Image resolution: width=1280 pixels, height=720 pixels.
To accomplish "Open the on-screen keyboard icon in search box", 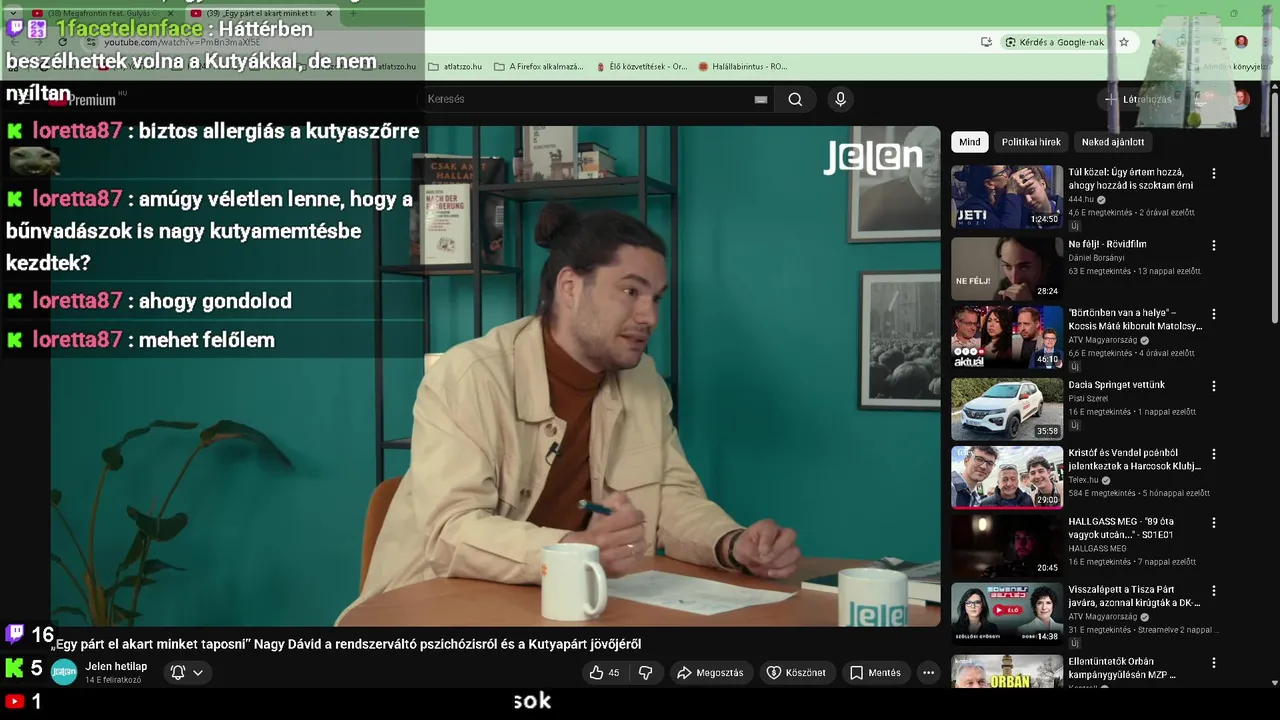I will coord(761,99).
